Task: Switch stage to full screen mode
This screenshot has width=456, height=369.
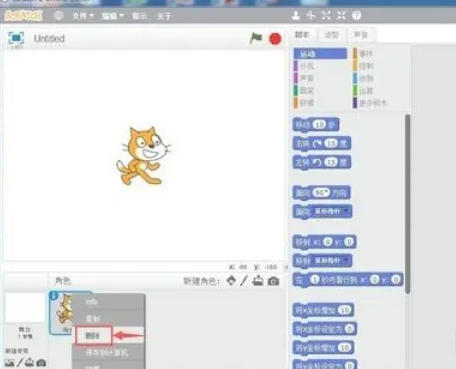Action: (x=16, y=38)
